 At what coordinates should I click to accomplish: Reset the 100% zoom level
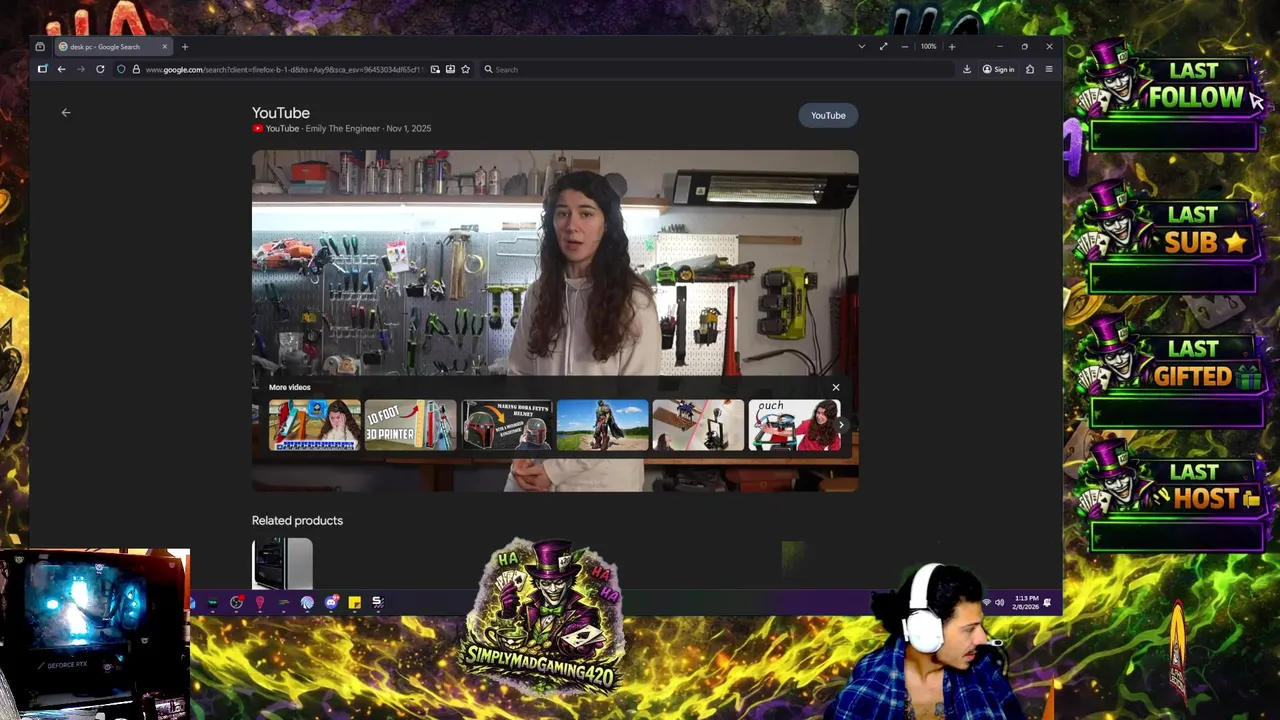(x=928, y=47)
